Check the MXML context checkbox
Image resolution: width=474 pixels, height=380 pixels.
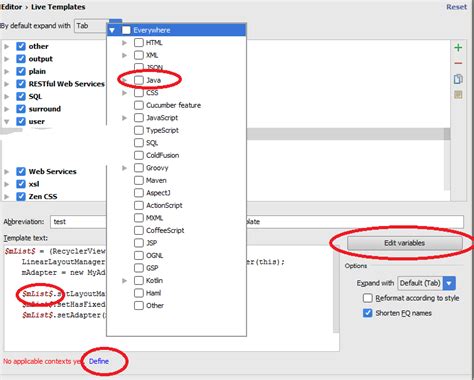tap(139, 218)
